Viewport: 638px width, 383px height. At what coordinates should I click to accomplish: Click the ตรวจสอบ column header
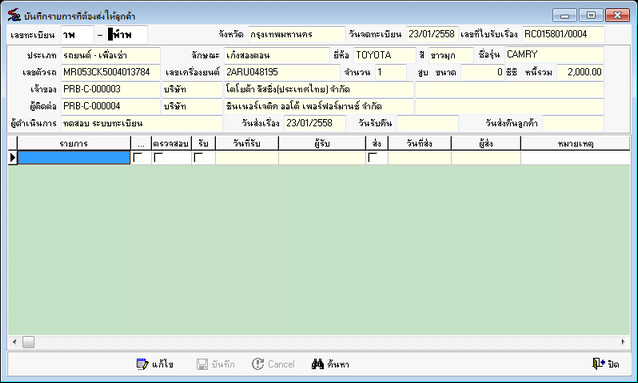(x=171, y=143)
